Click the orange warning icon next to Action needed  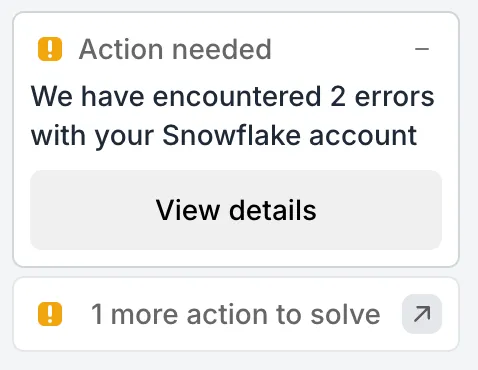coord(50,49)
